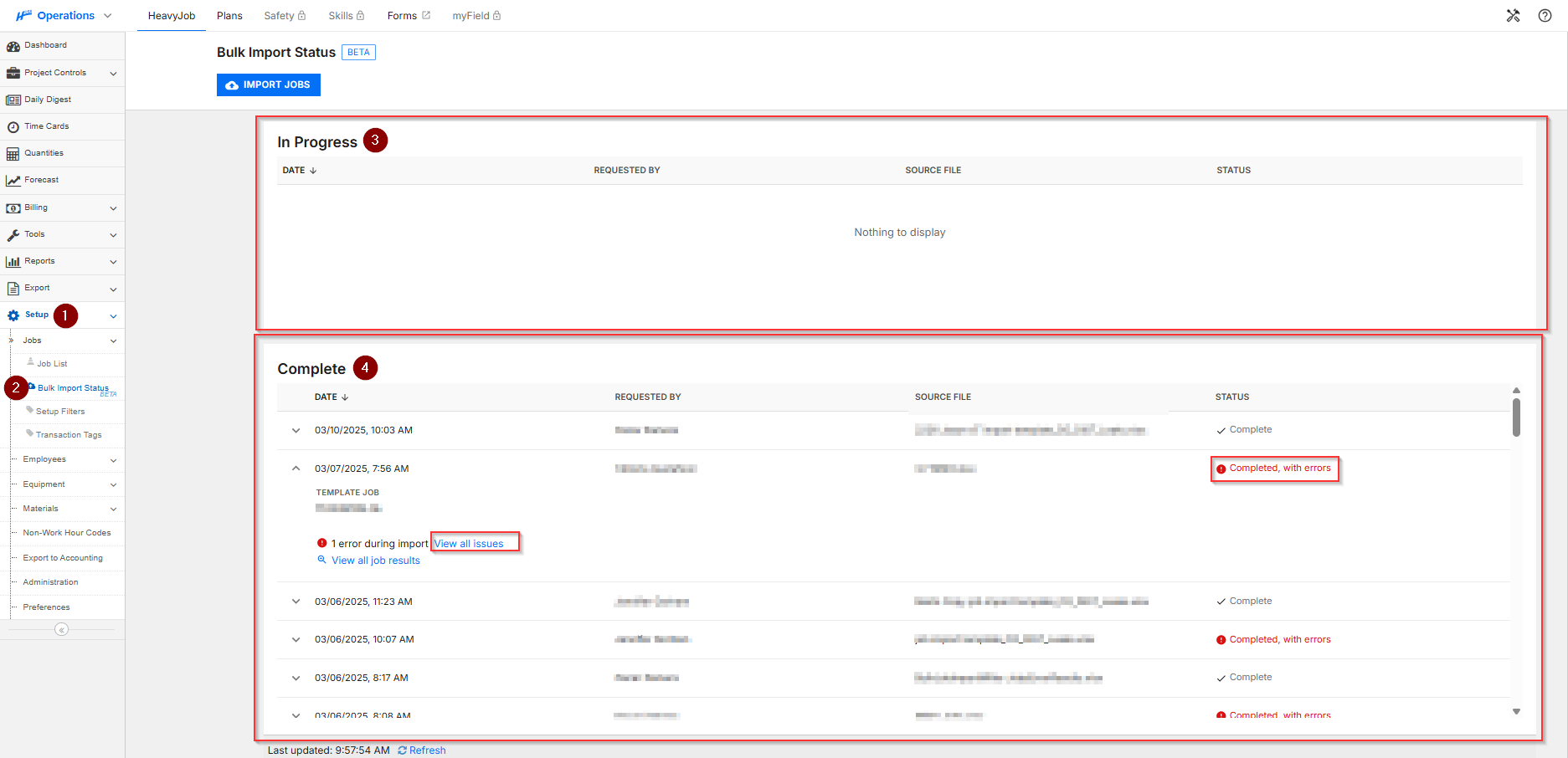Expand the Employees submenu chevron
Viewport: 1568px width, 758px height.
[113, 460]
